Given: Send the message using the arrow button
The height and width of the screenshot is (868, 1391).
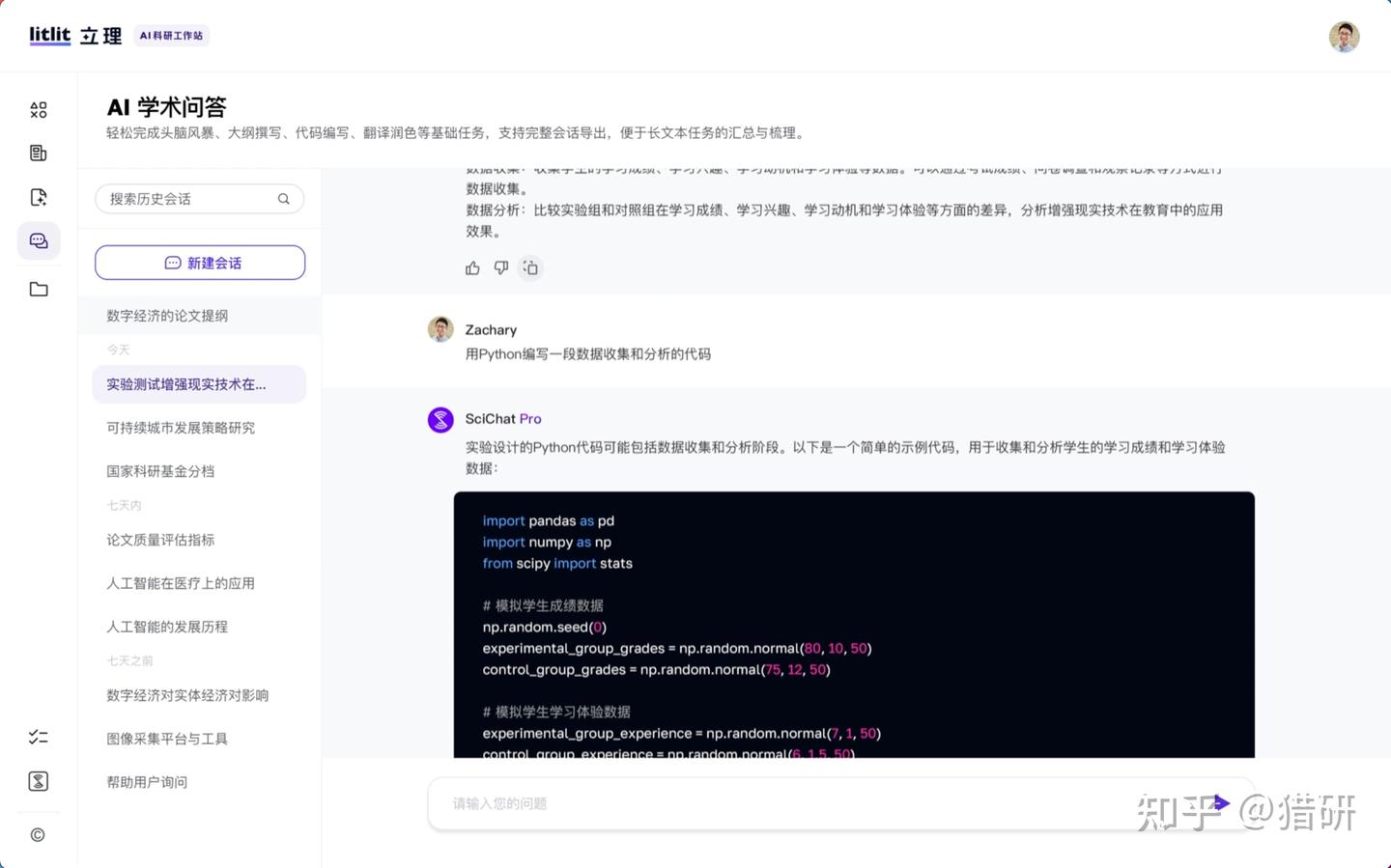Looking at the screenshot, I should (x=1221, y=802).
